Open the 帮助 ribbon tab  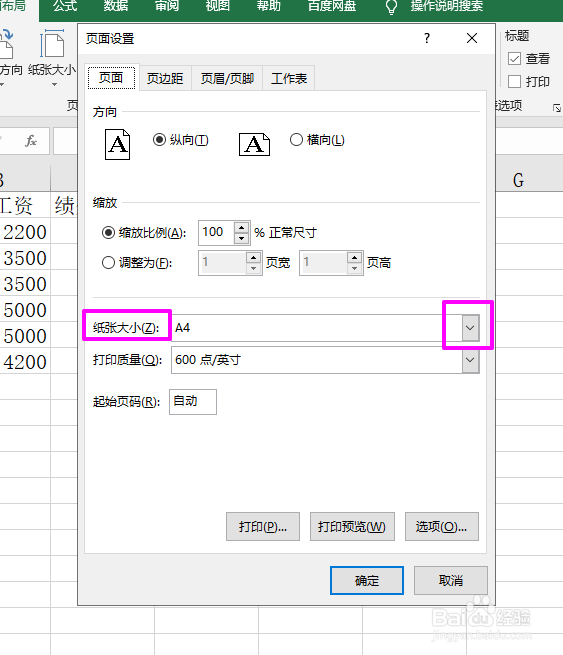tap(269, 6)
